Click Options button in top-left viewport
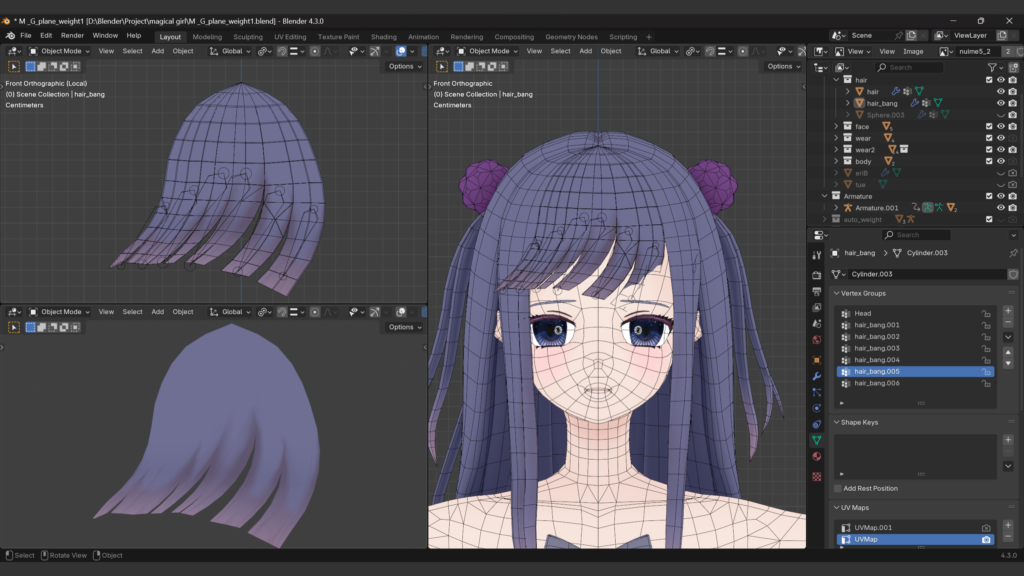This screenshot has height=576, width=1024. [404, 66]
